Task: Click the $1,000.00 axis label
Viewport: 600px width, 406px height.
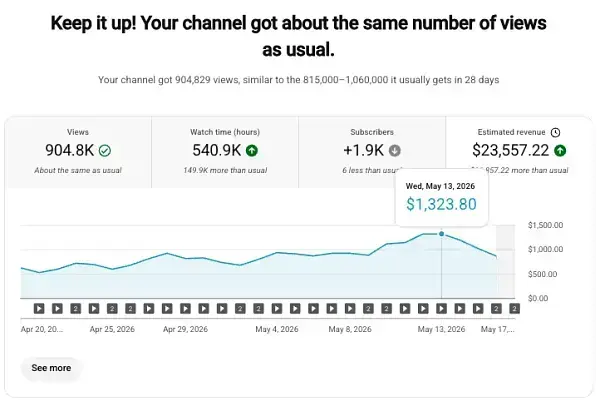Action: 545,249
